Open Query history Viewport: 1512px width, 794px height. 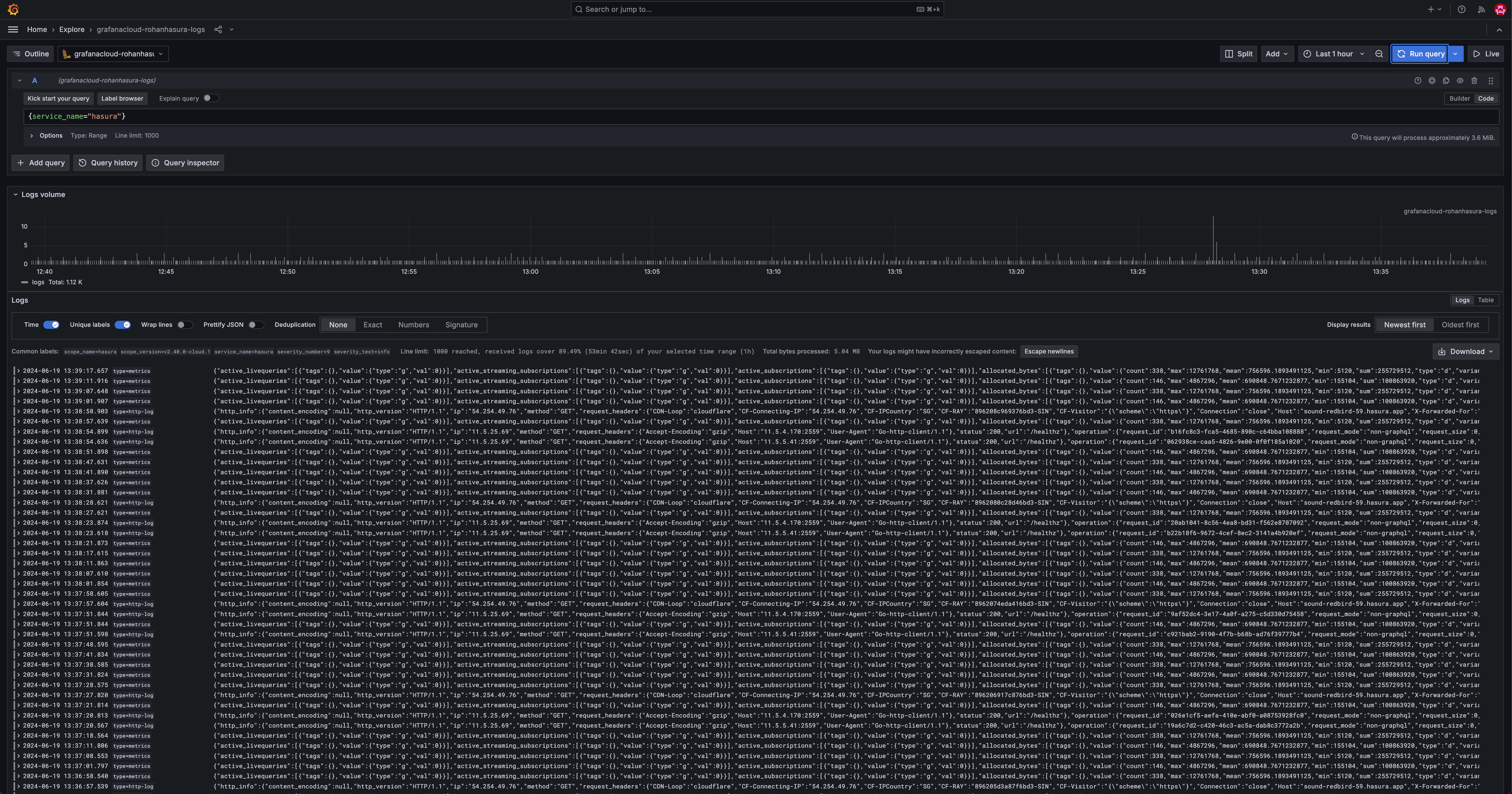tap(108, 163)
